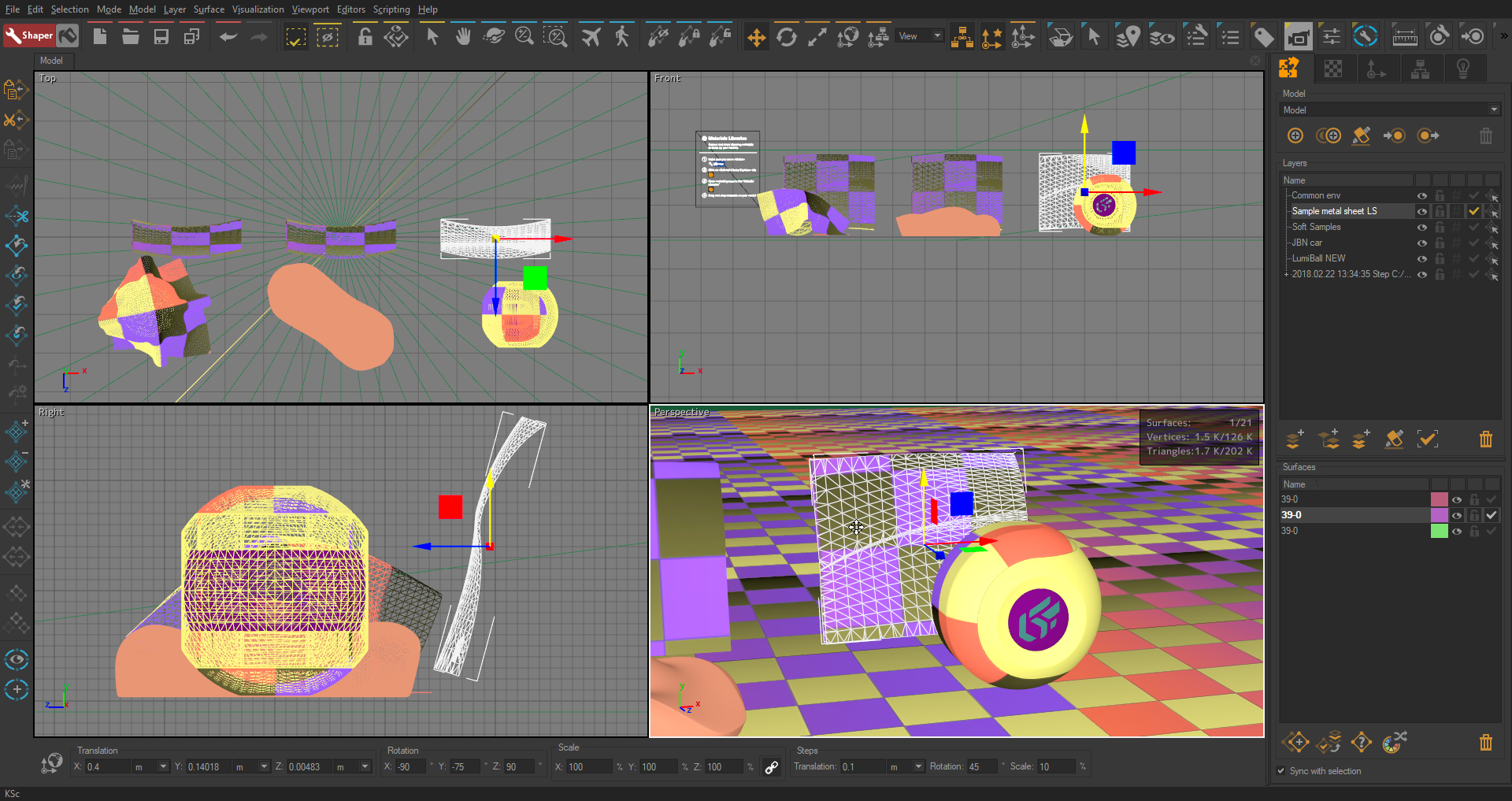Open the camera editor toolbar icon

coord(1298,37)
